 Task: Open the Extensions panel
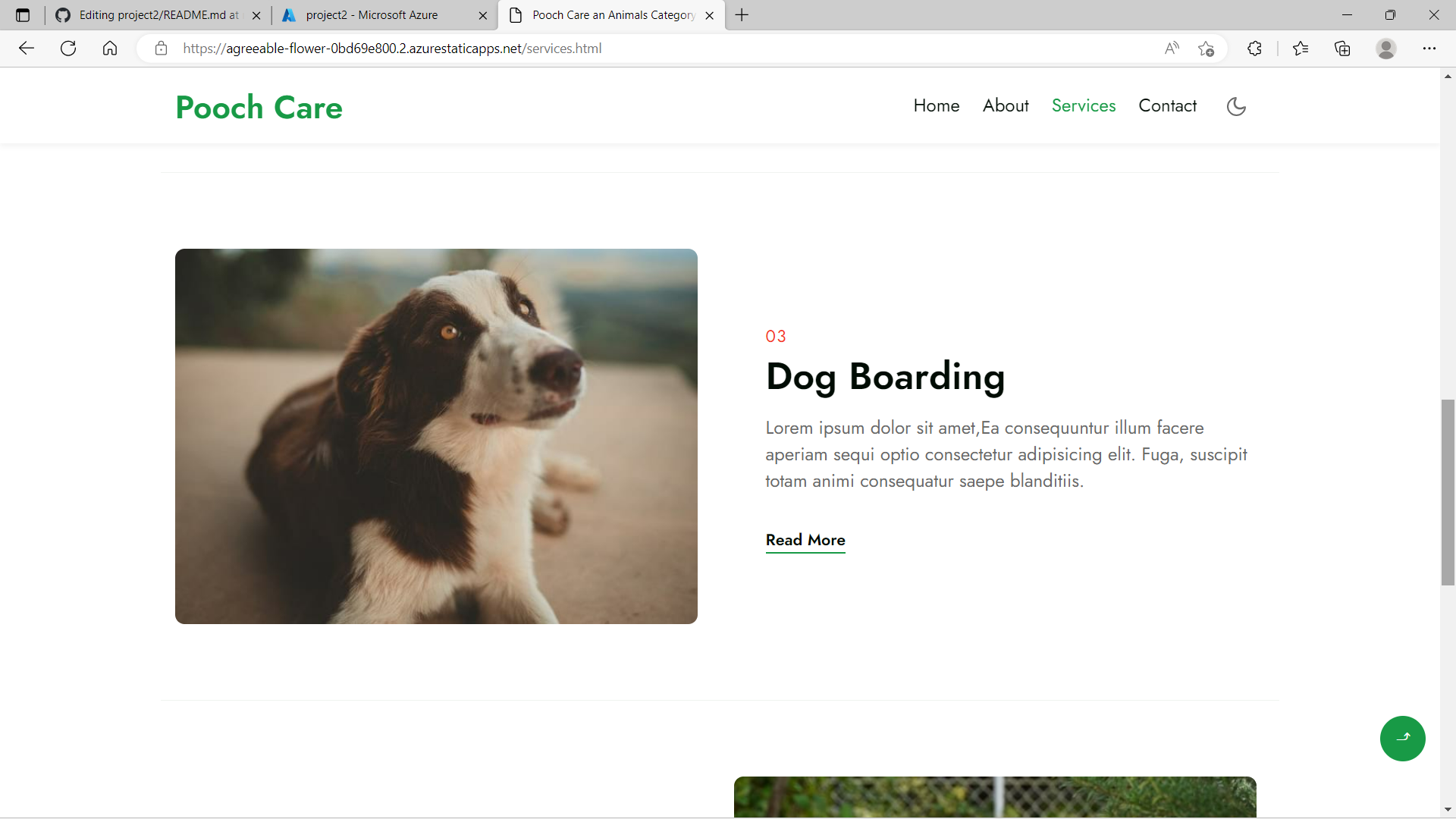click(1254, 48)
